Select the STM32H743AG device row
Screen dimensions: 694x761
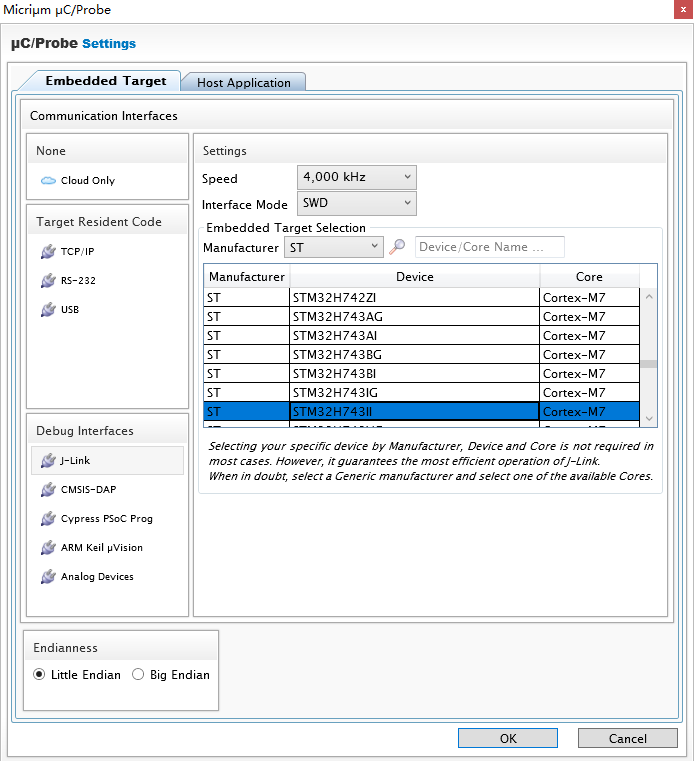pyautogui.click(x=421, y=316)
